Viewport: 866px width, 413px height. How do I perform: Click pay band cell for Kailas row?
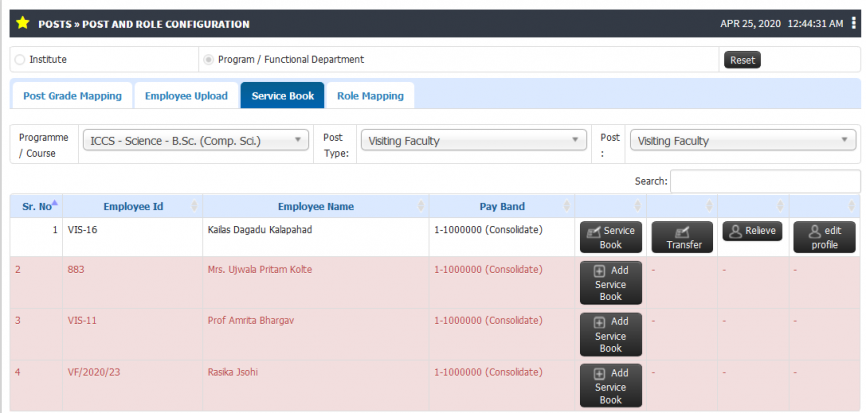tap(501, 237)
